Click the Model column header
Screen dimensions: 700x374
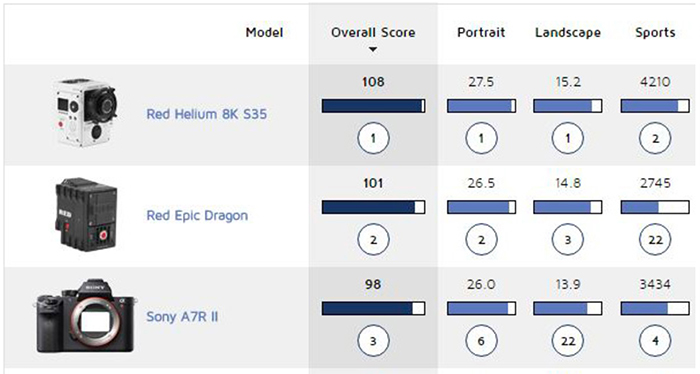tap(264, 33)
